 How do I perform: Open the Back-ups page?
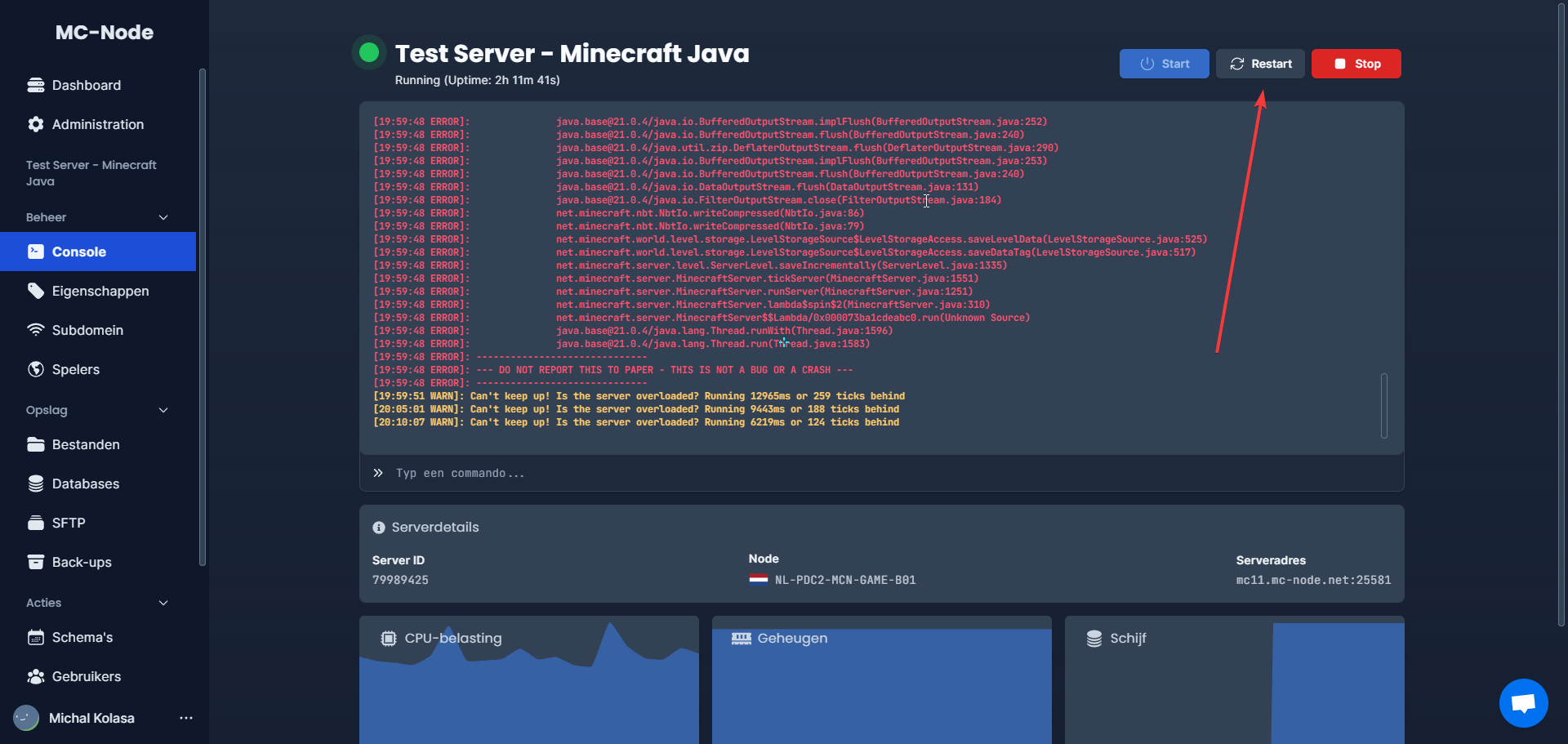98,562
